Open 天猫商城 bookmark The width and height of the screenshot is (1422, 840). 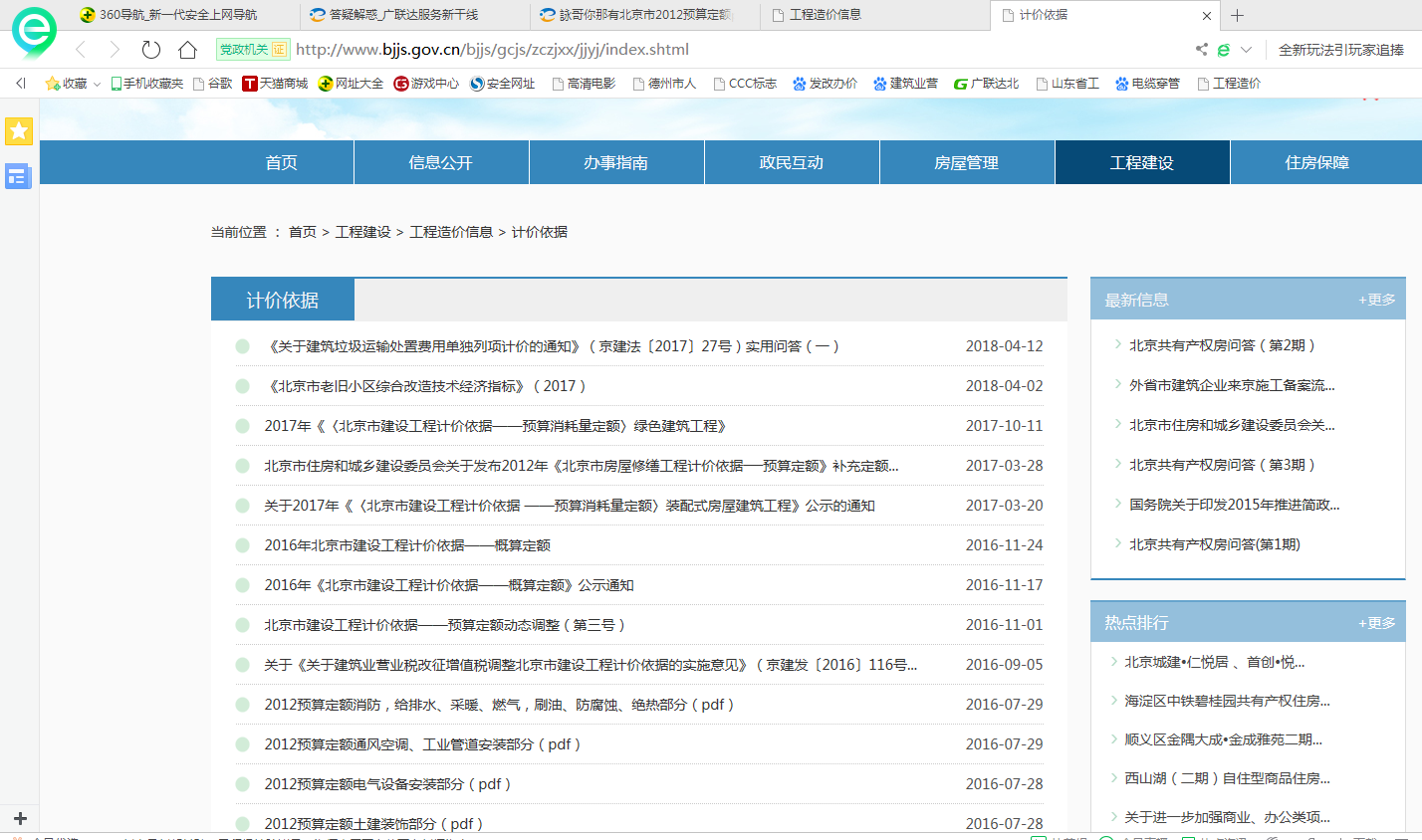[275, 84]
